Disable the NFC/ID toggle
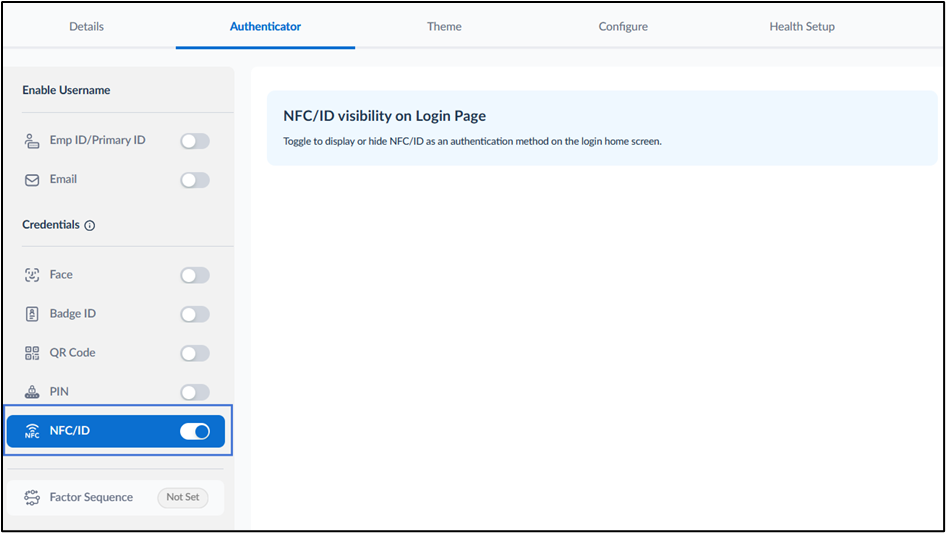946x533 pixels. (195, 432)
